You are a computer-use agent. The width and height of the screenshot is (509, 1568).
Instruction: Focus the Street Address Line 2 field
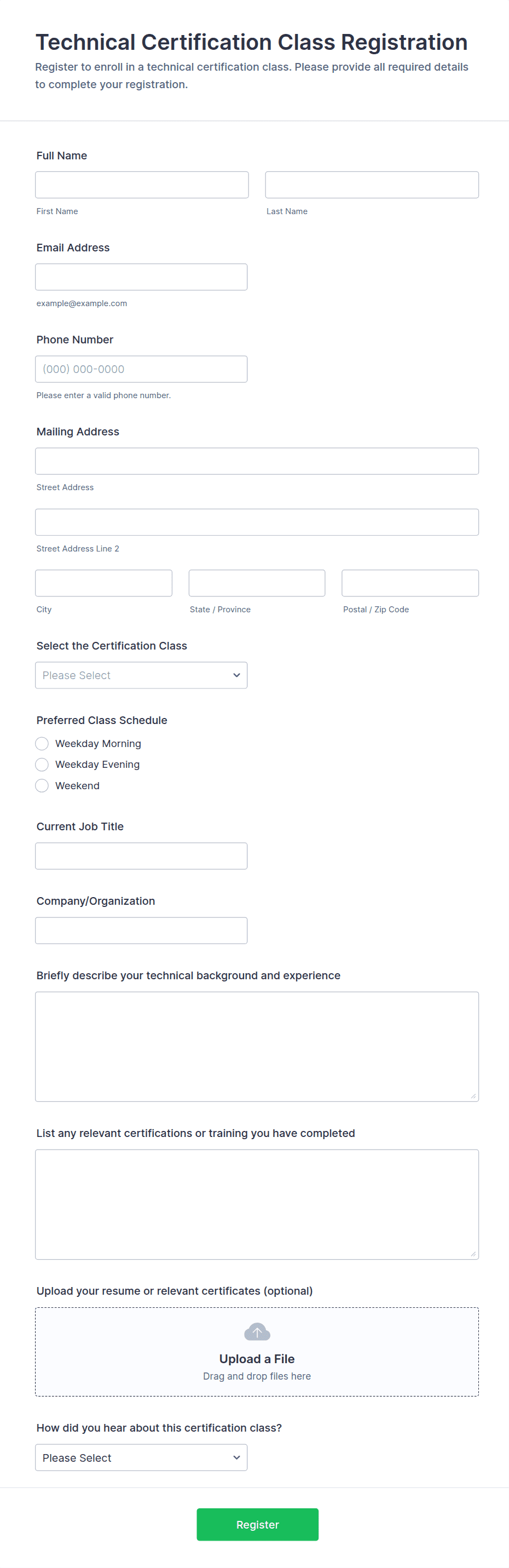(257, 522)
